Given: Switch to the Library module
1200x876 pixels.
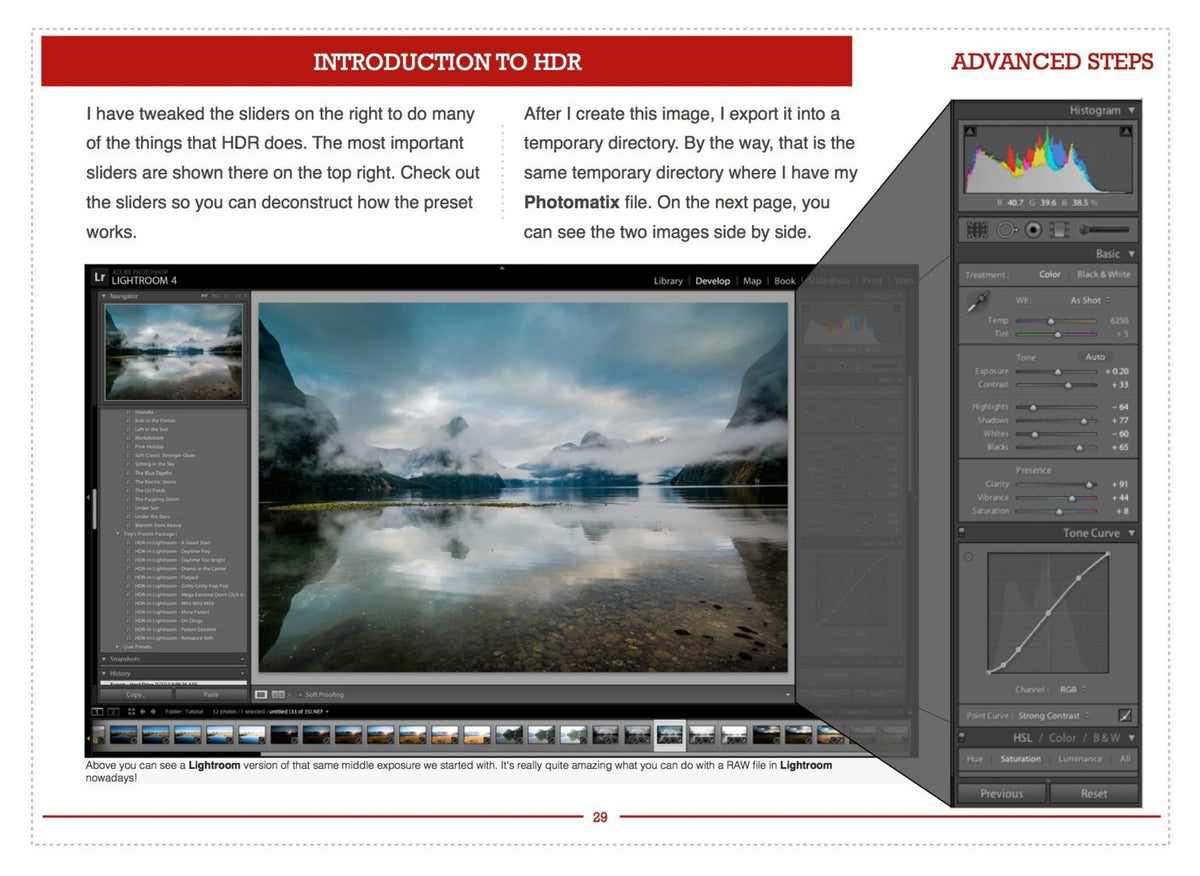Looking at the screenshot, I should [x=668, y=281].
